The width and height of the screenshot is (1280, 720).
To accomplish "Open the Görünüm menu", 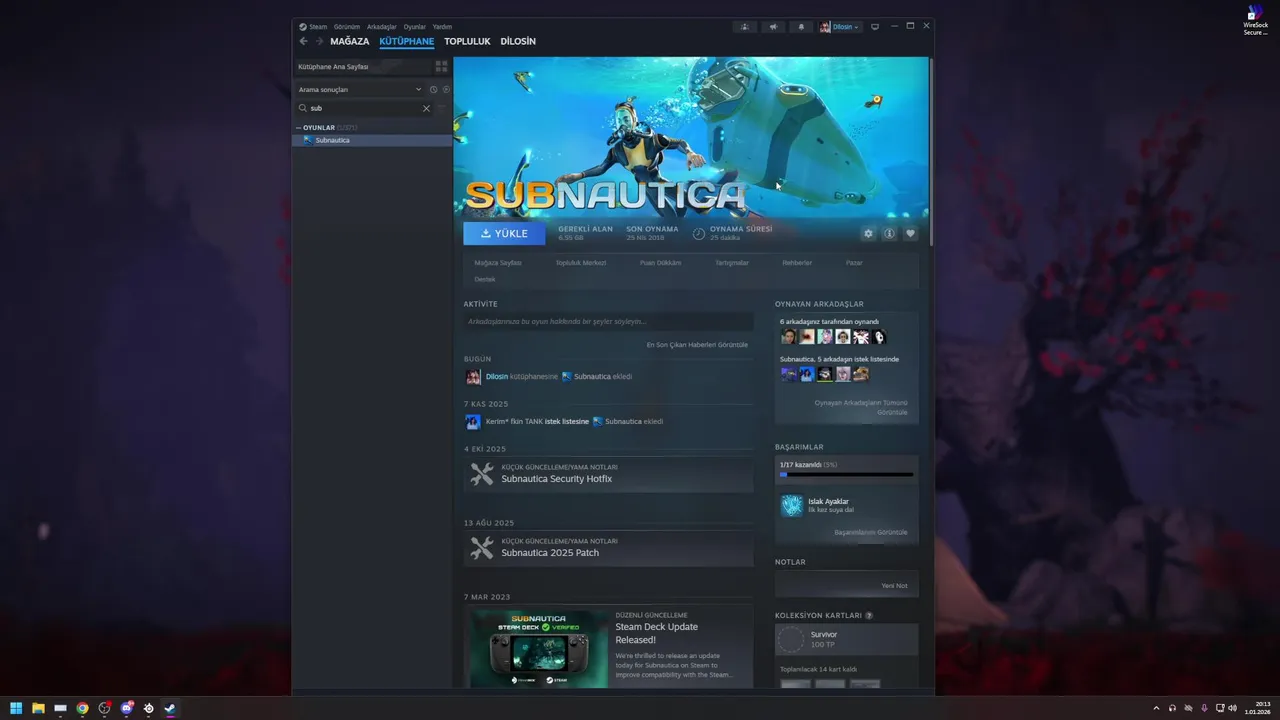I will (x=346, y=27).
